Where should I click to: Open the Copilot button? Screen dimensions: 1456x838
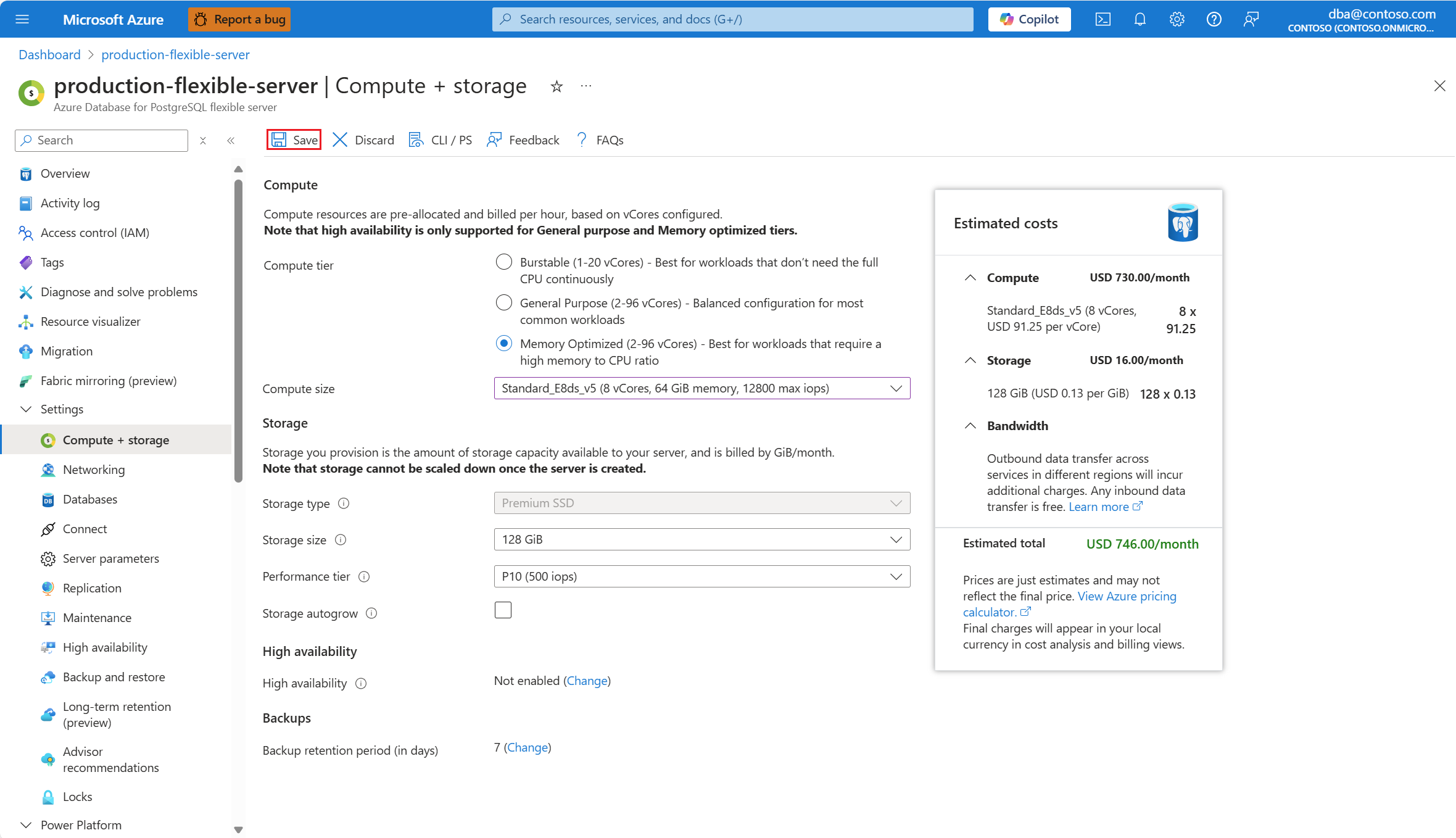pyautogui.click(x=1029, y=19)
